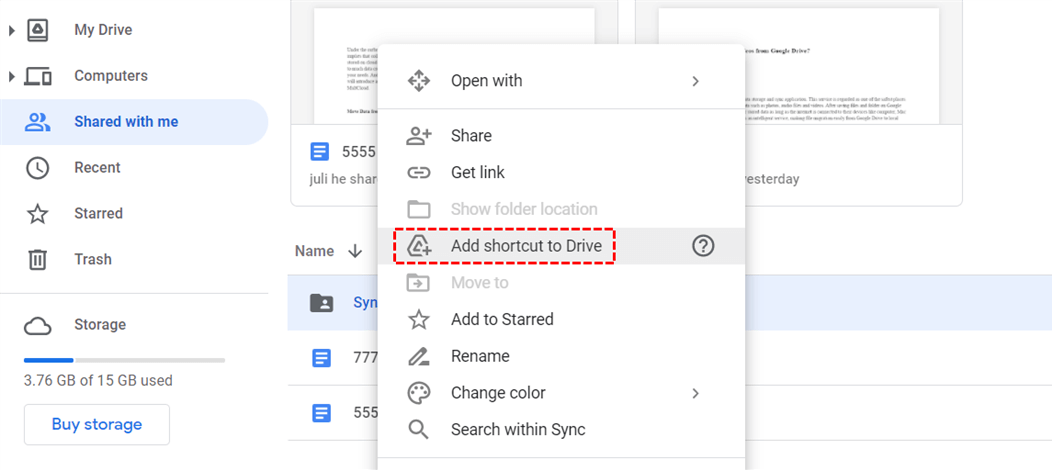The image size is (1052, 470).
Task: Click the storage usage progress bar
Action: coord(124,359)
